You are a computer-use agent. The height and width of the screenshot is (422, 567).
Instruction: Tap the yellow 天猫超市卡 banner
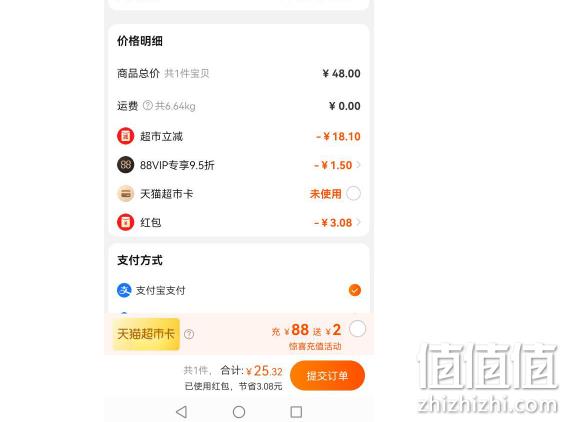tap(146, 334)
